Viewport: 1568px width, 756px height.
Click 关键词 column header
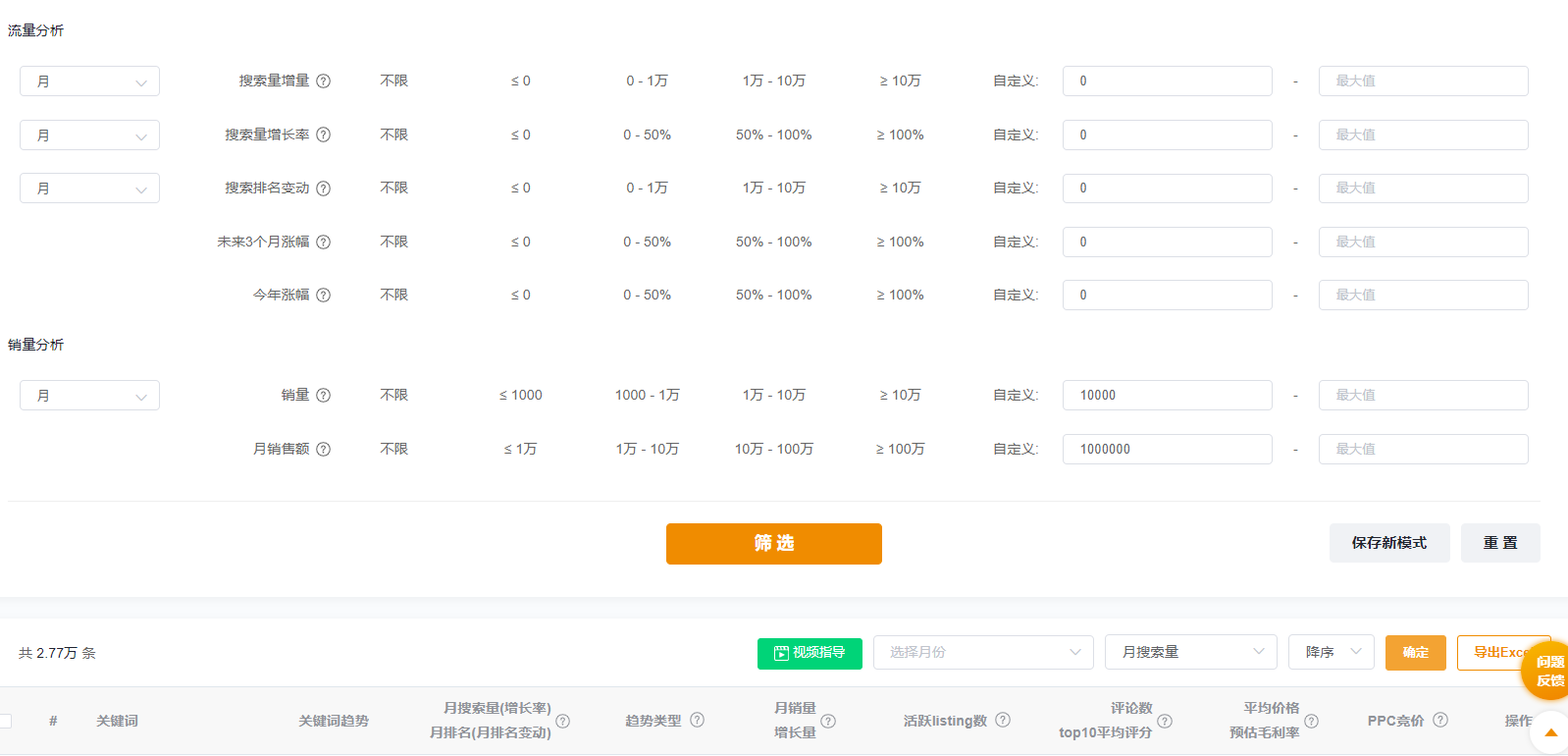click(117, 721)
